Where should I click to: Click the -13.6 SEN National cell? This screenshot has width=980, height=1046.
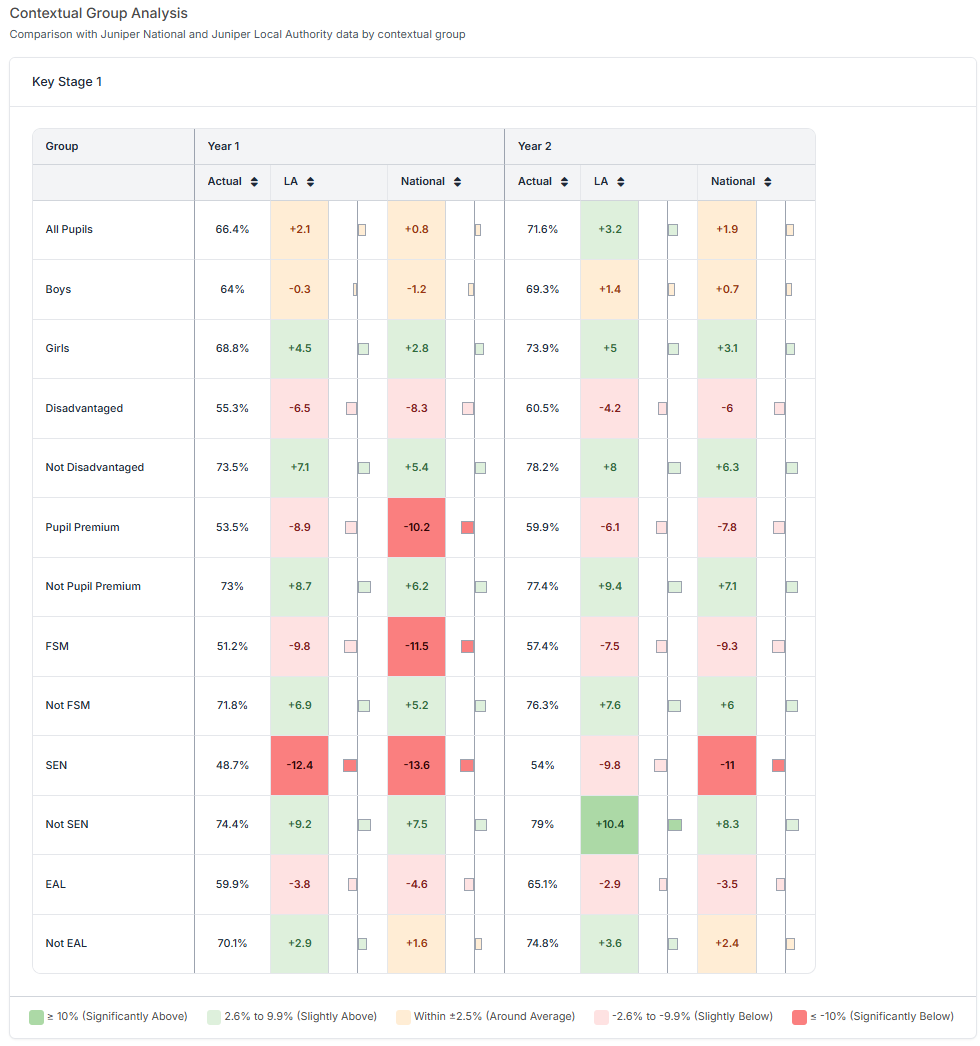[417, 765]
